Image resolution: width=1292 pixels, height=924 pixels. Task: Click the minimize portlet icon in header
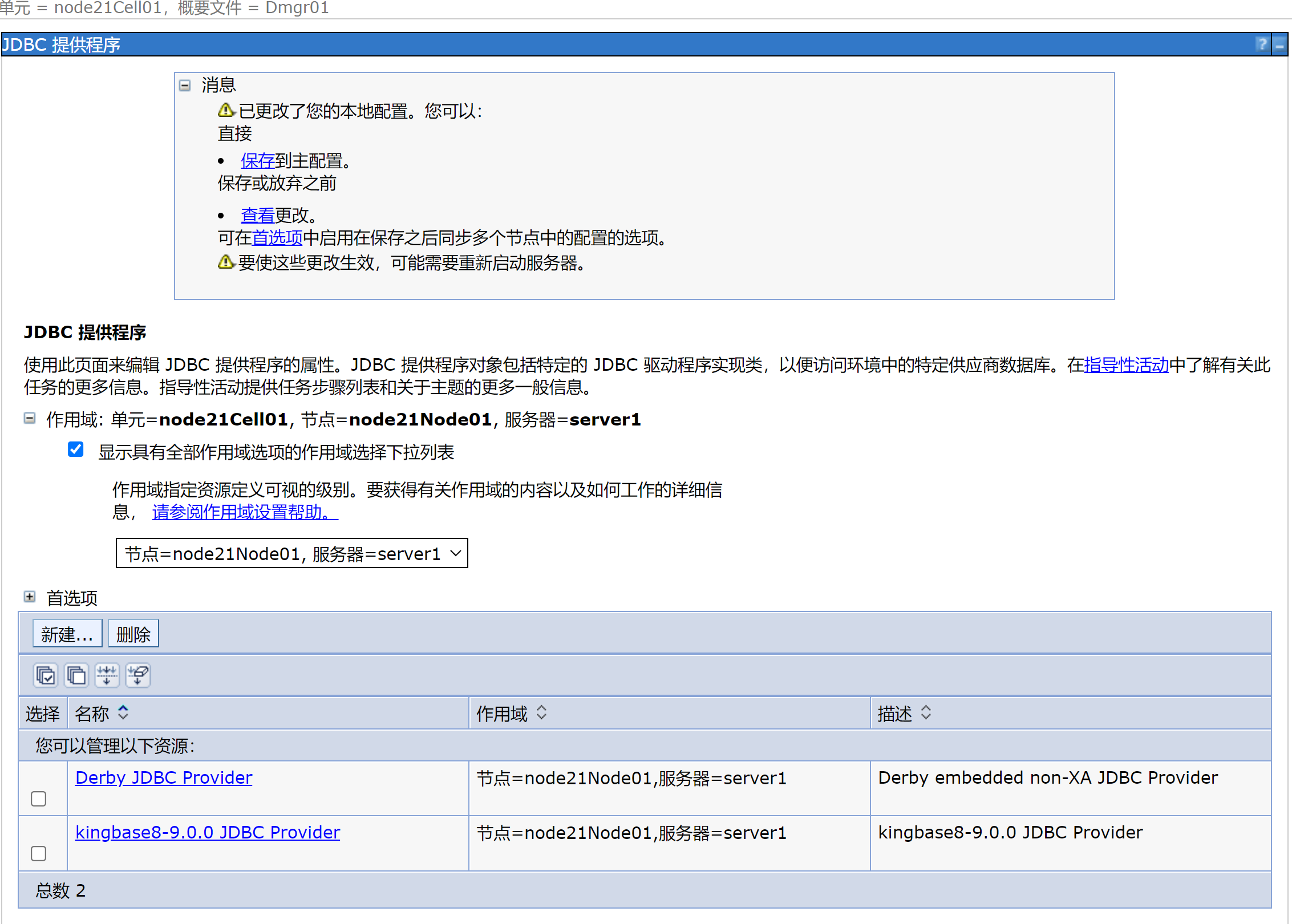[x=1279, y=44]
